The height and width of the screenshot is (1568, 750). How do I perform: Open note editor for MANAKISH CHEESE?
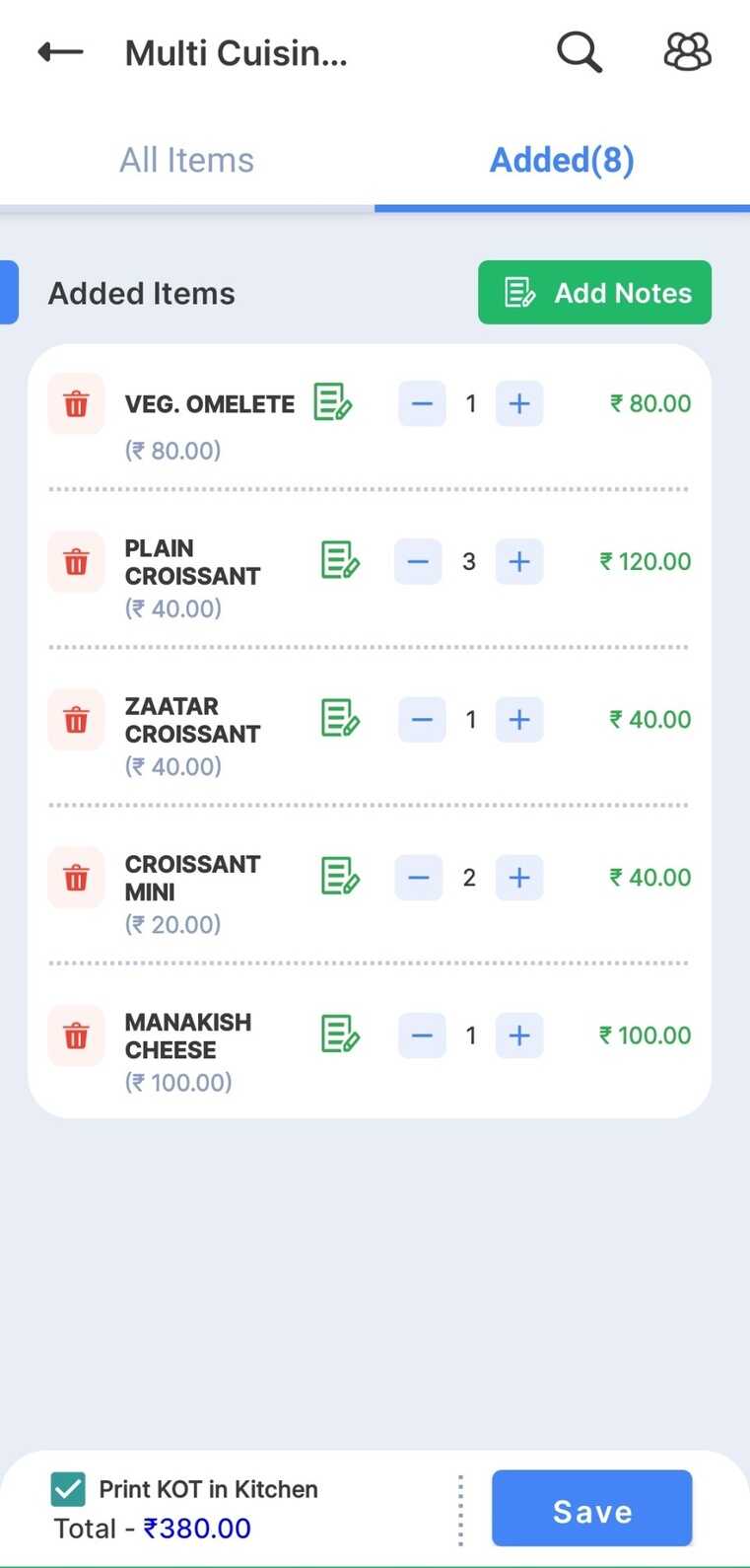coord(340,1034)
